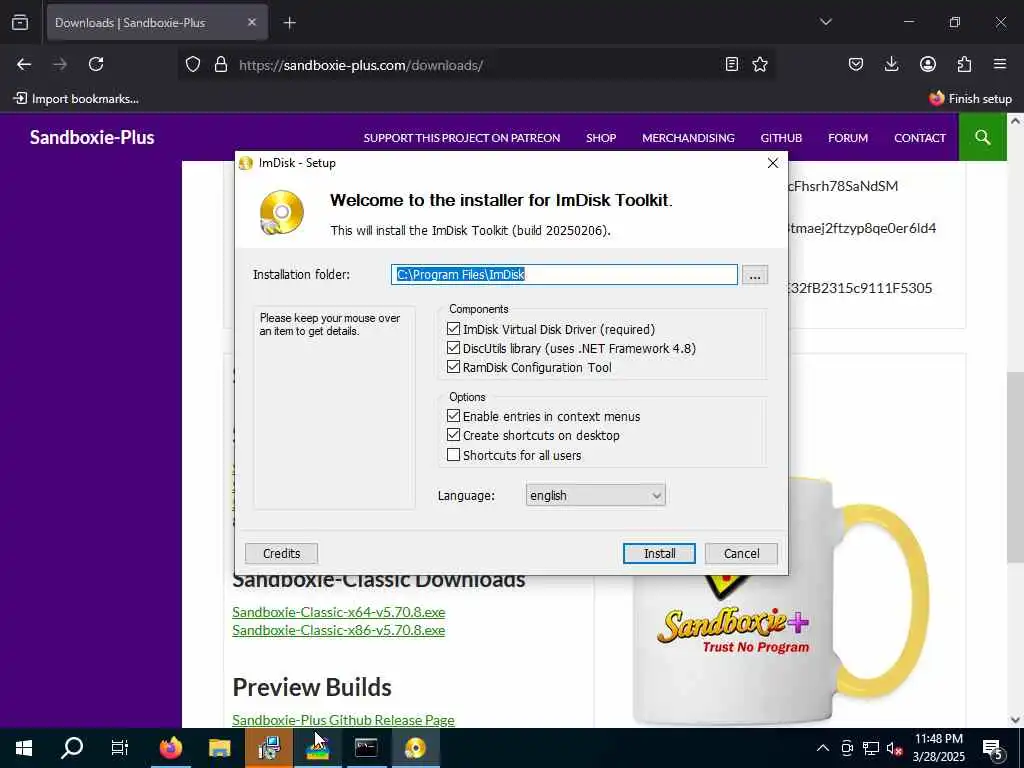
Task: Click the Sandboxie mug product image
Action: (780, 601)
